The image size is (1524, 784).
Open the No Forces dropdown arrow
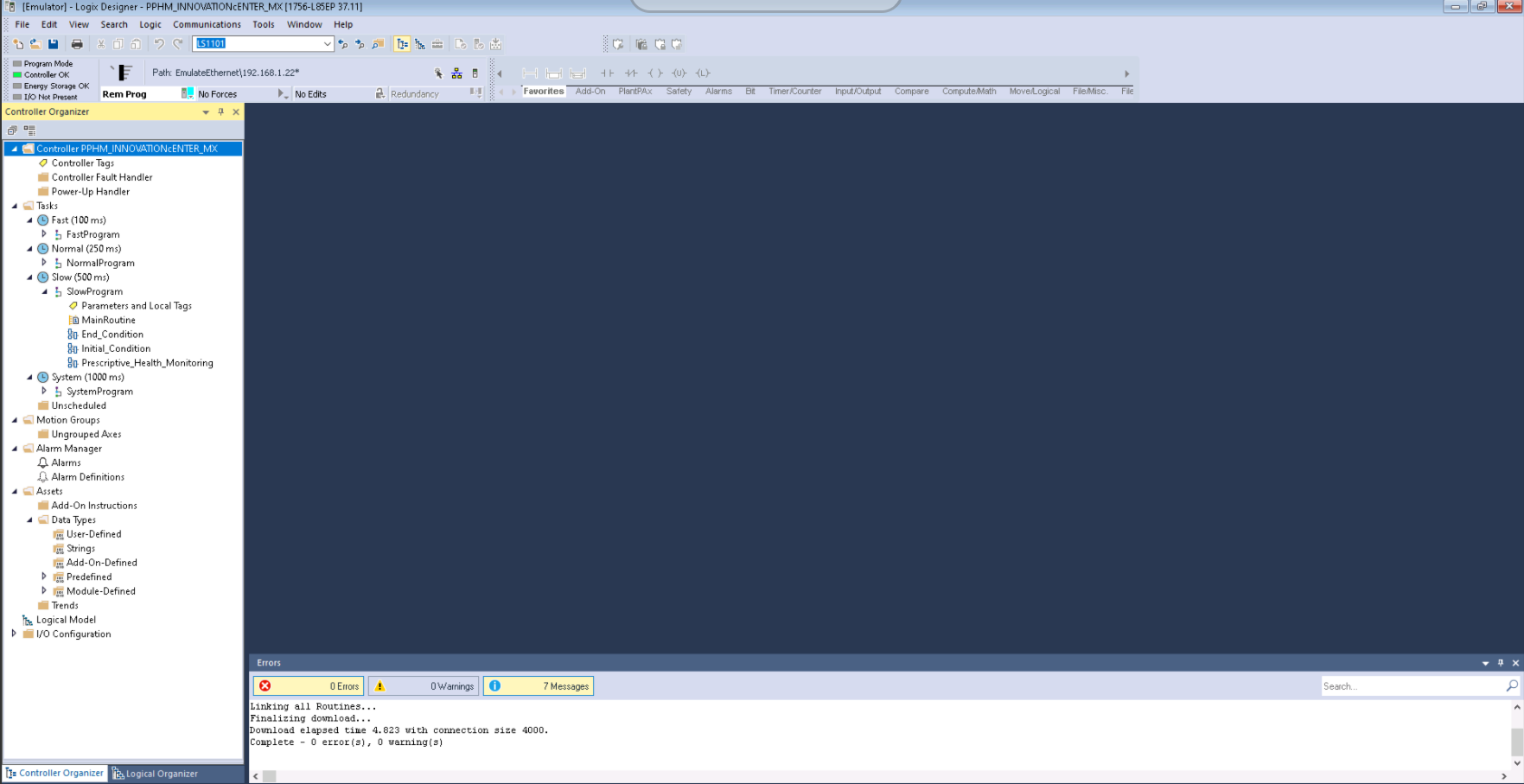tap(282, 93)
